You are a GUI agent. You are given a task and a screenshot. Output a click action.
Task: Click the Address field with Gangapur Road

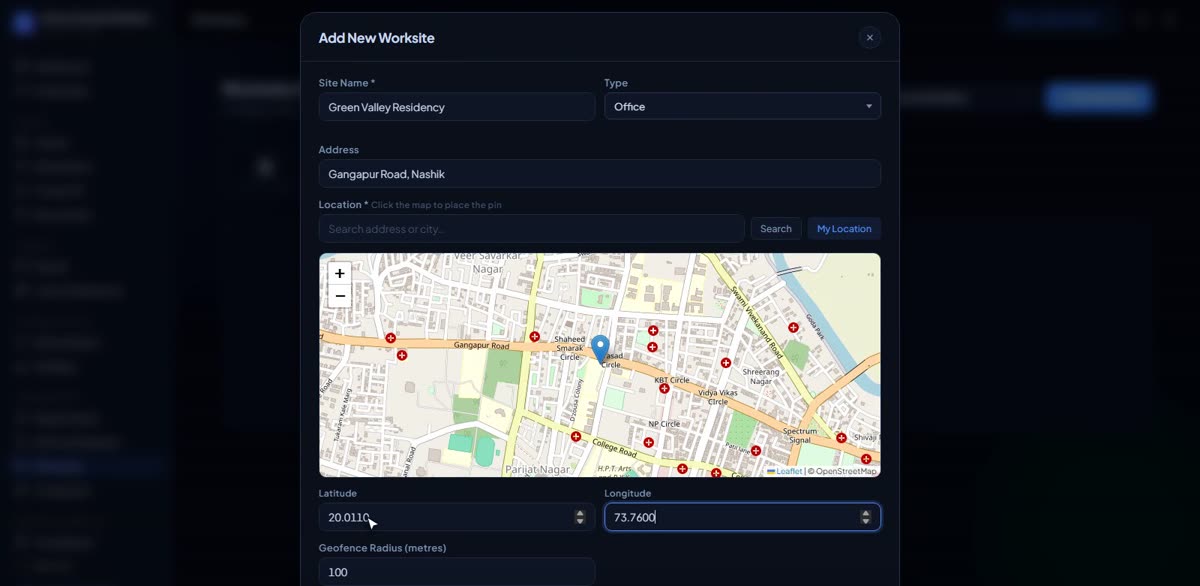coord(600,174)
